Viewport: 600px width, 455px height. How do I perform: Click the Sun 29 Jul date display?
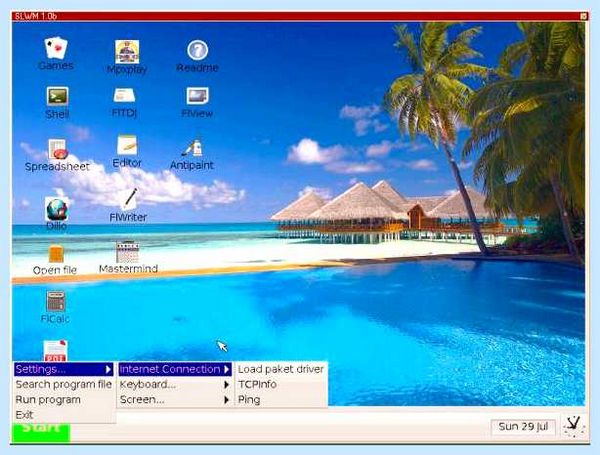click(523, 427)
